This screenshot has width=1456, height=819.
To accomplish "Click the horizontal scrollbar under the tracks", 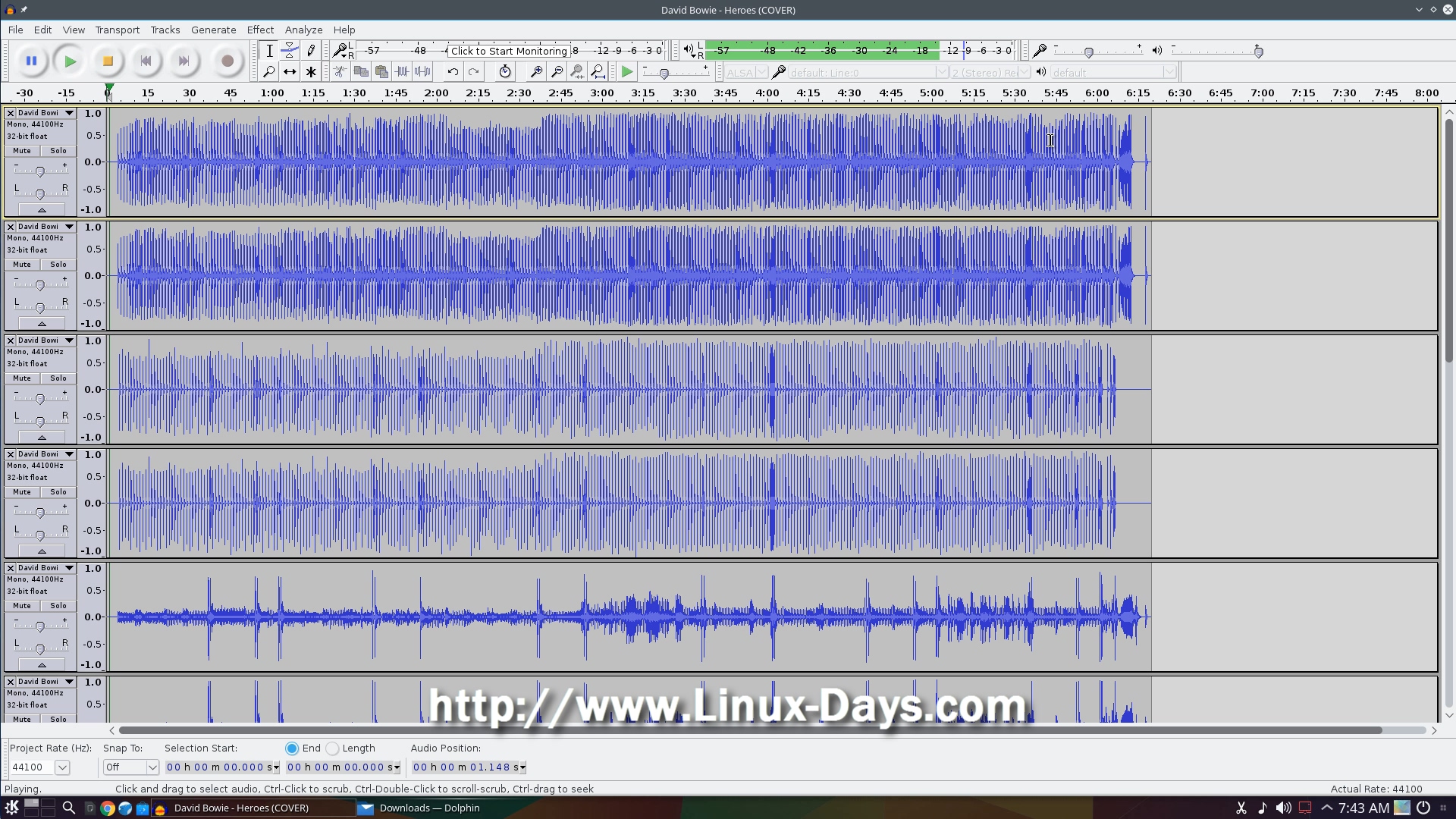I will point(751,730).
